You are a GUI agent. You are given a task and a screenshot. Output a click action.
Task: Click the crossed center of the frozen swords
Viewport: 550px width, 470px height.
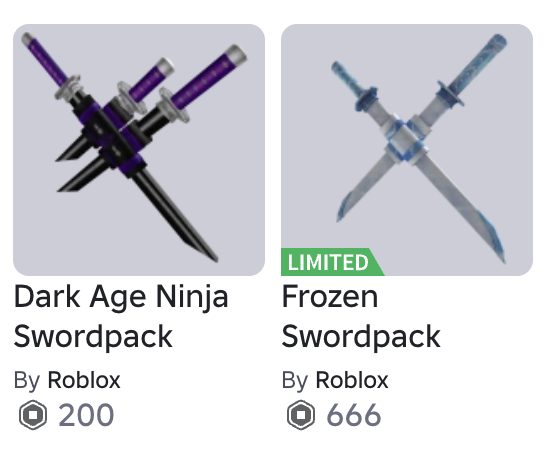pyautogui.click(x=406, y=142)
